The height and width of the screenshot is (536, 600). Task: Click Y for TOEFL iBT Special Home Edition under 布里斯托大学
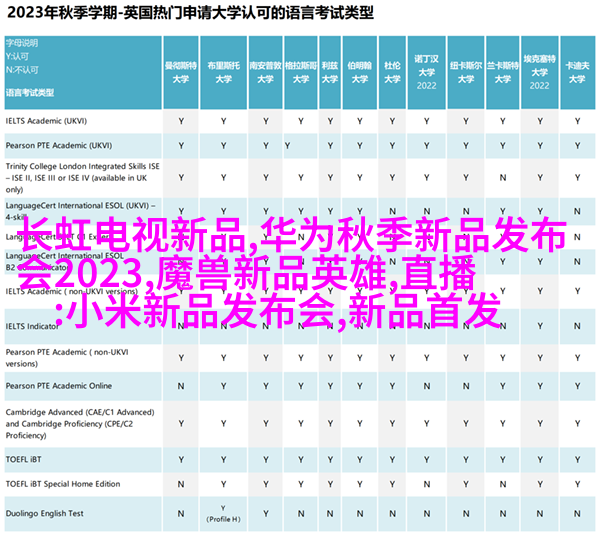223,484
